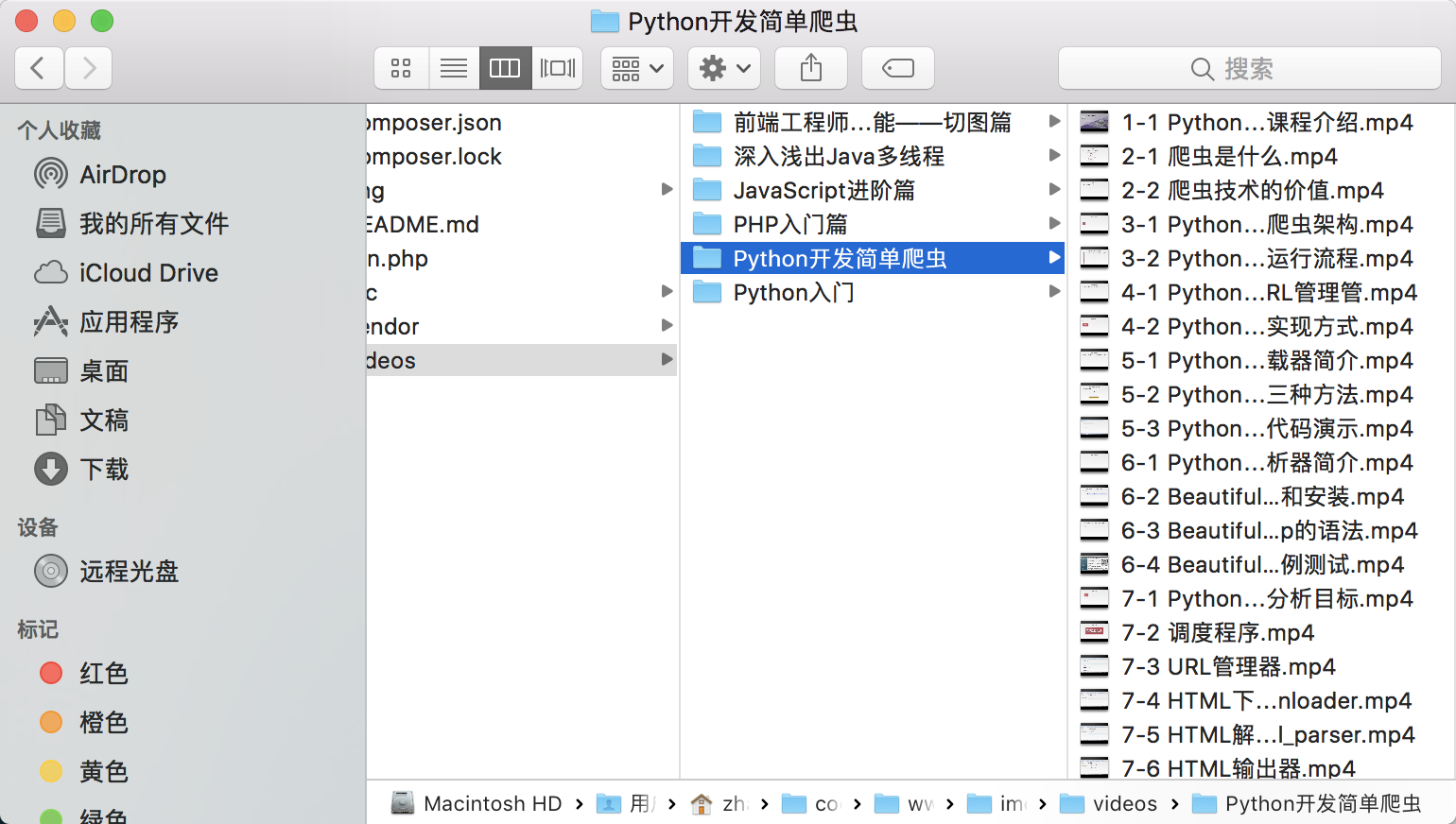Screen dimensions: 1456x824
Task: Expand the deos folder arrow
Action: [x=667, y=359]
